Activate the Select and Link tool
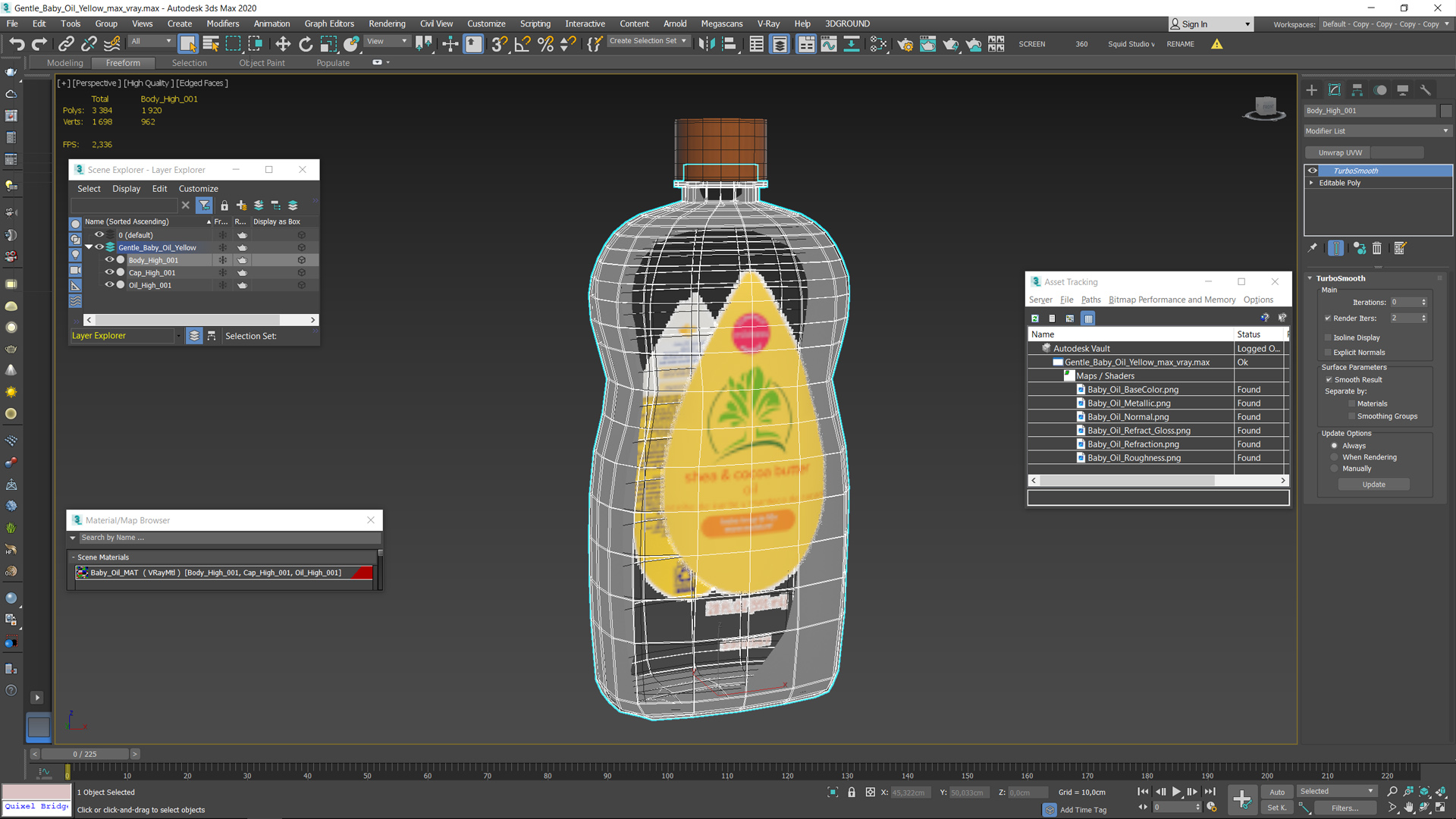 [66, 44]
